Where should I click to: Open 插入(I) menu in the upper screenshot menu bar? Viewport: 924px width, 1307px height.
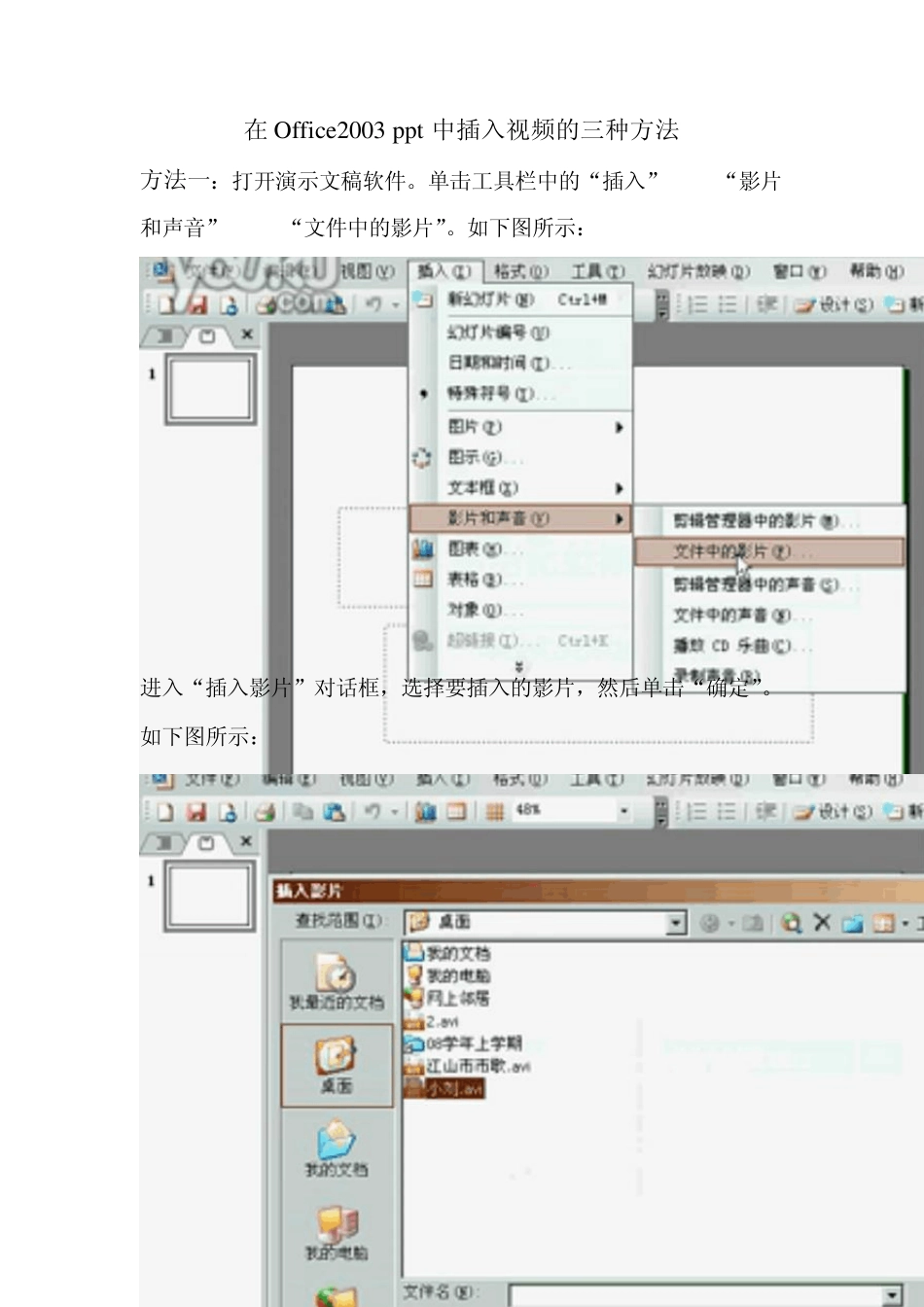coord(444,272)
